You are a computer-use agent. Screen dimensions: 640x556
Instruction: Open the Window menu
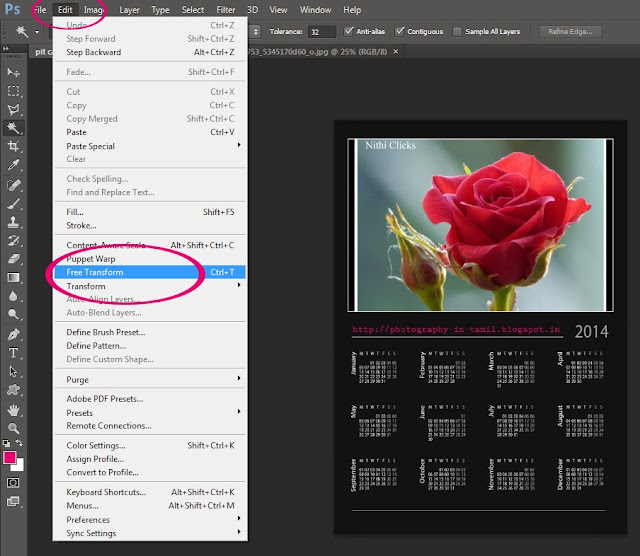pyautogui.click(x=315, y=10)
